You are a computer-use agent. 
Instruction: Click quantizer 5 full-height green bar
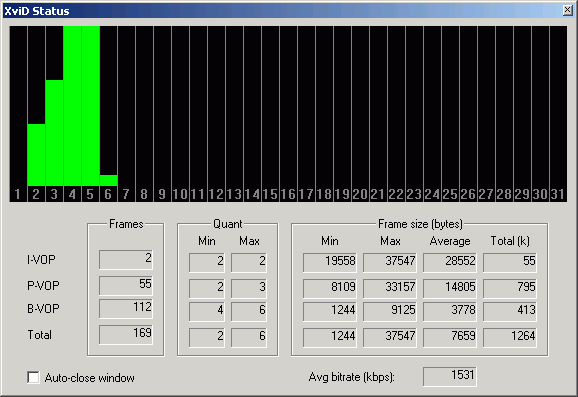click(x=90, y=106)
